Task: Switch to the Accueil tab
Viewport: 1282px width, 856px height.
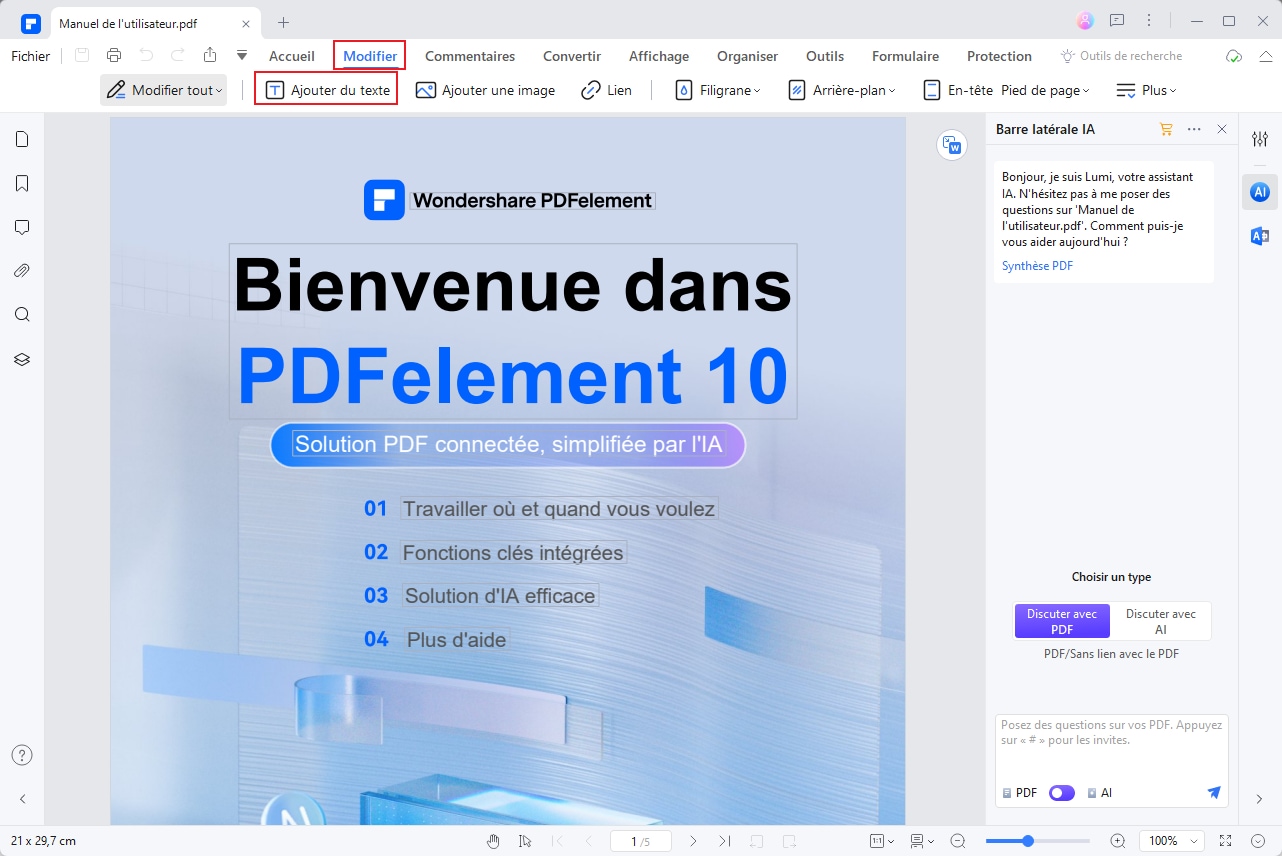Action: (292, 56)
